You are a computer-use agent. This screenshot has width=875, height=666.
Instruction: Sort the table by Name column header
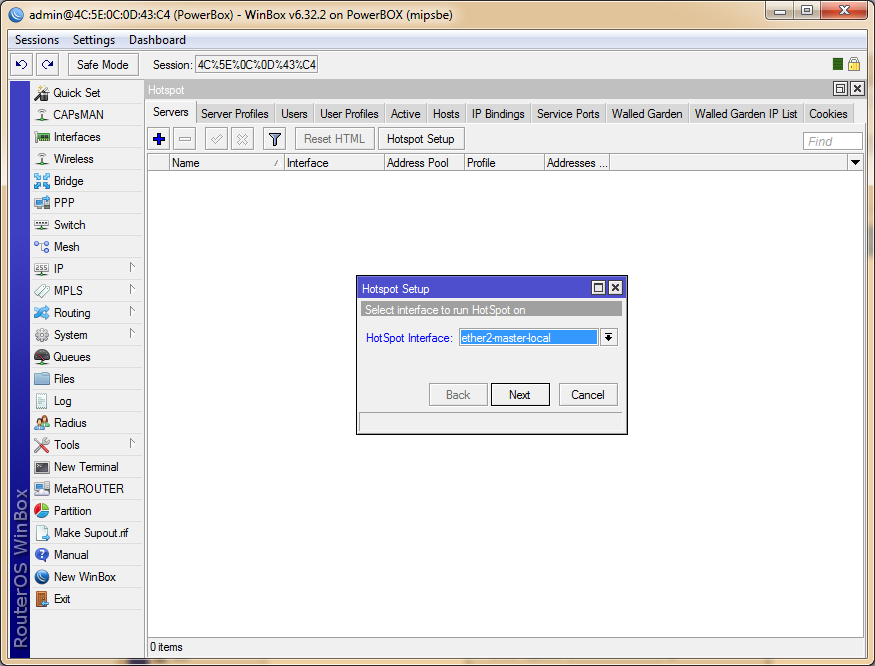[225, 163]
